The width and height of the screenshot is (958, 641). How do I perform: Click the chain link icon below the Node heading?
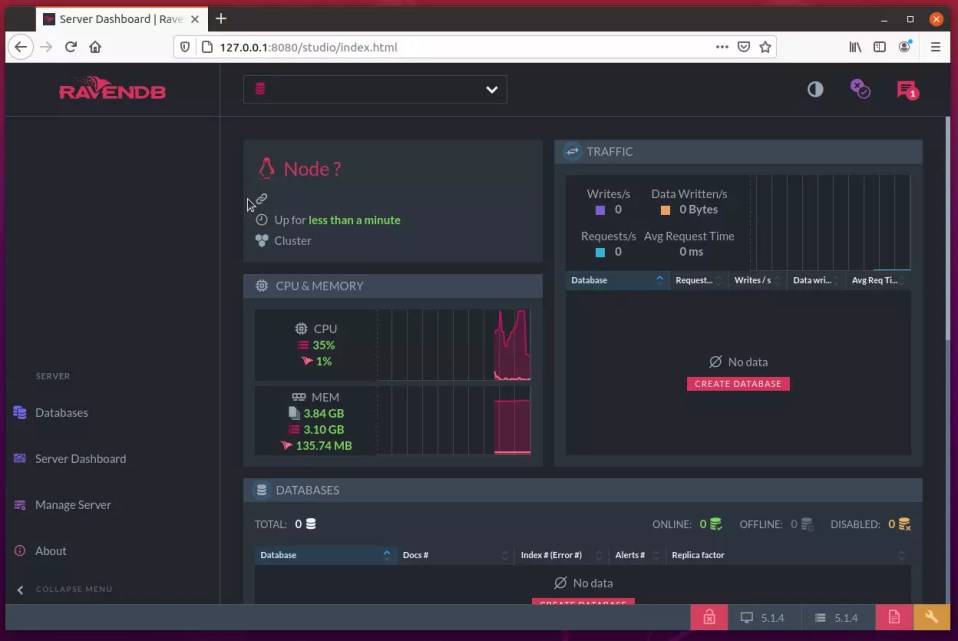pyautogui.click(x=259, y=198)
